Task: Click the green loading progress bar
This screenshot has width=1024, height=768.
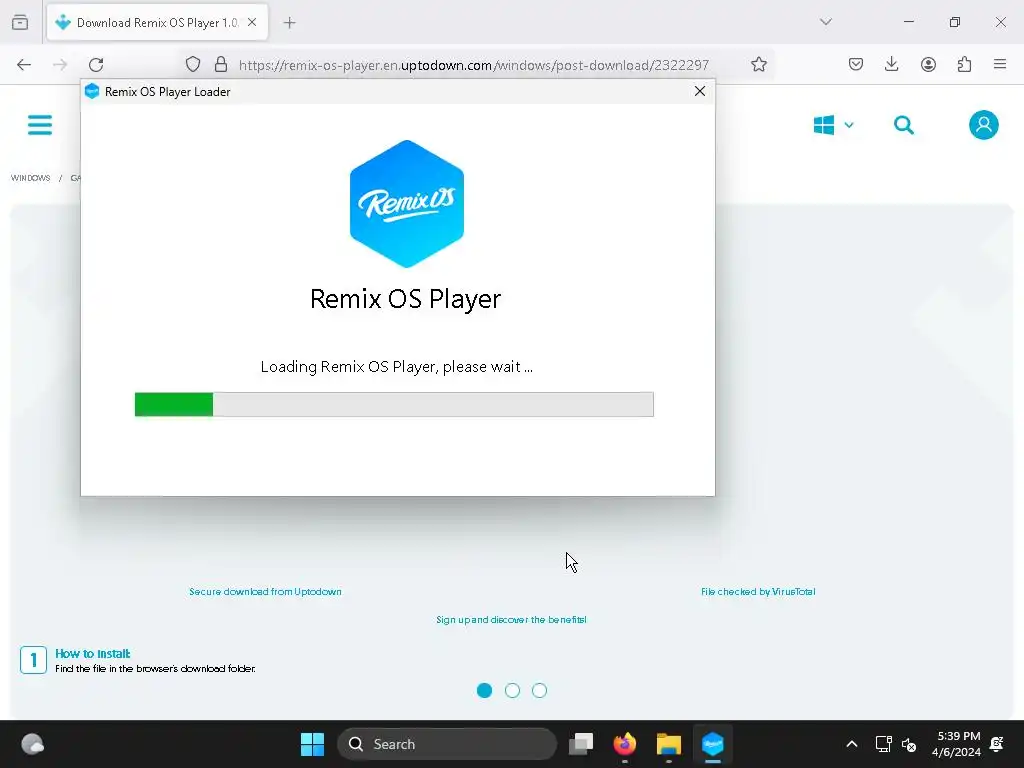Action: 394,404
